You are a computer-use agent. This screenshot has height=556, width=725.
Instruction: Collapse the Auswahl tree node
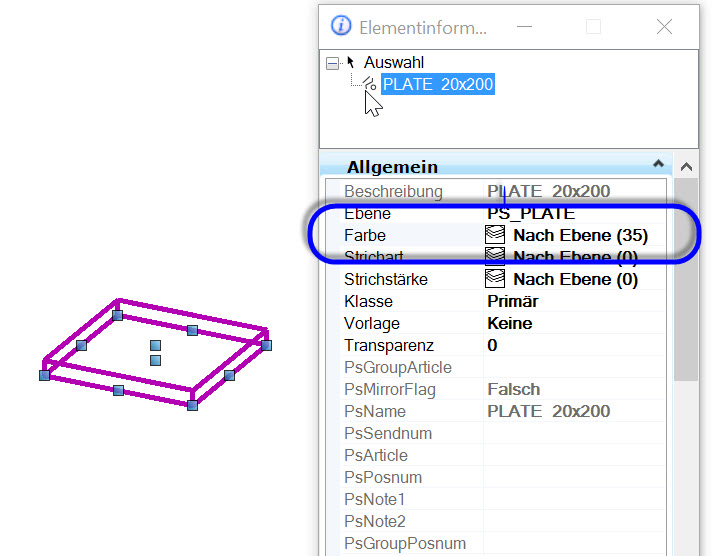tap(332, 63)
